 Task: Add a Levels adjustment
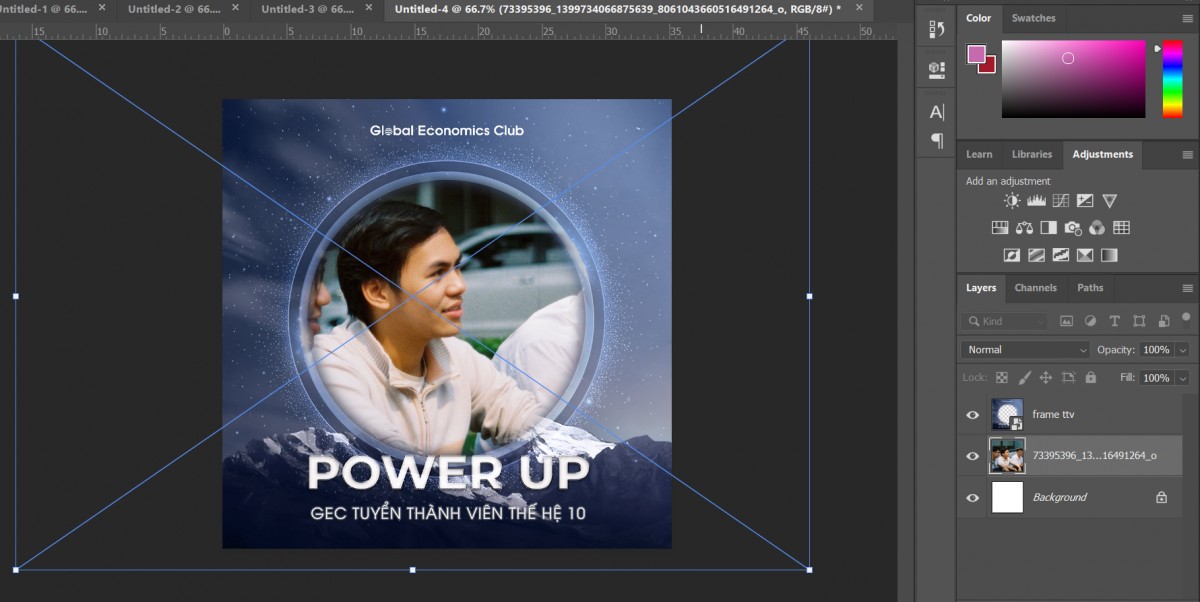(x=1036, y=201)
